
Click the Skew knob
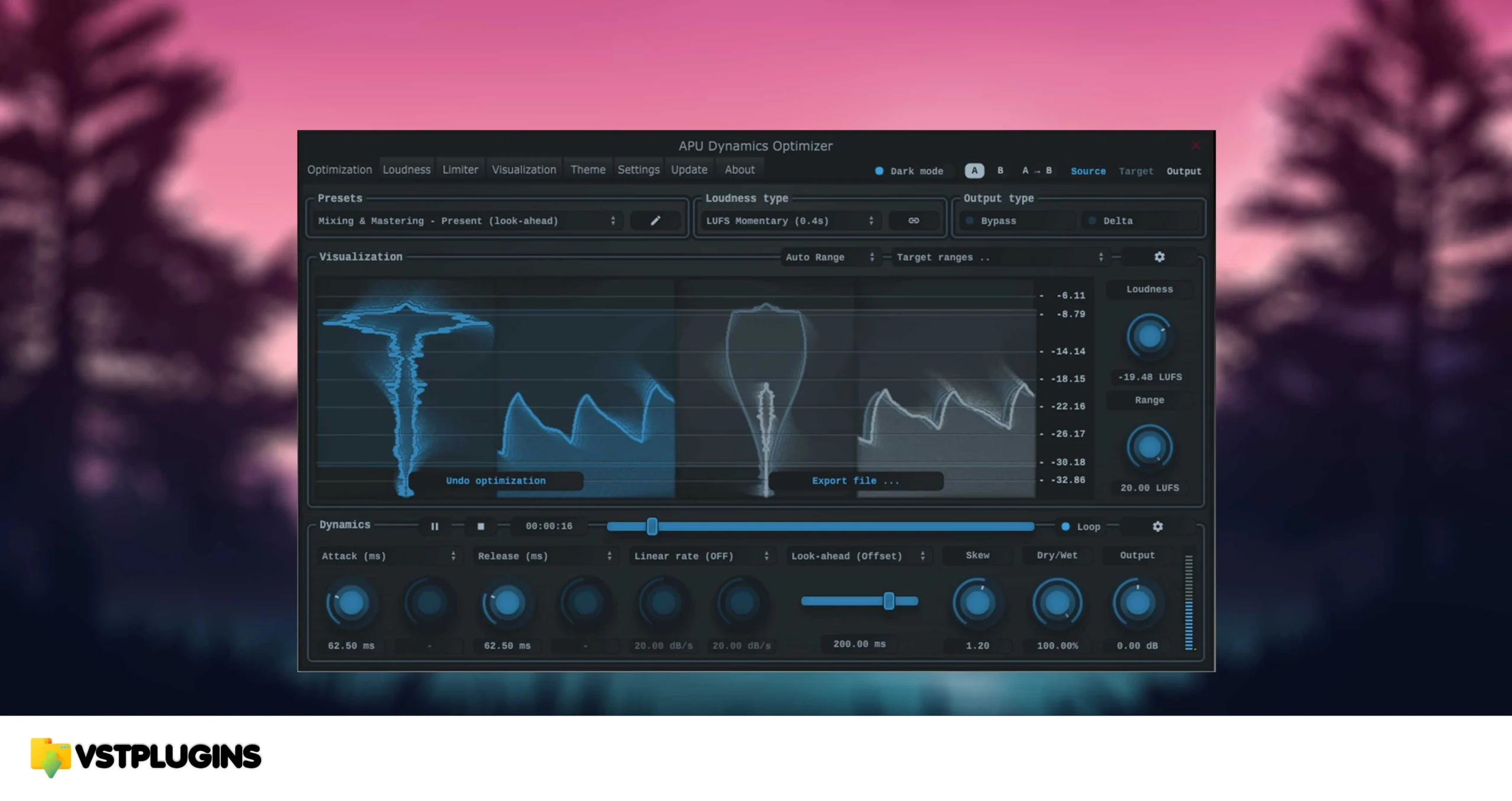[977, 603]
